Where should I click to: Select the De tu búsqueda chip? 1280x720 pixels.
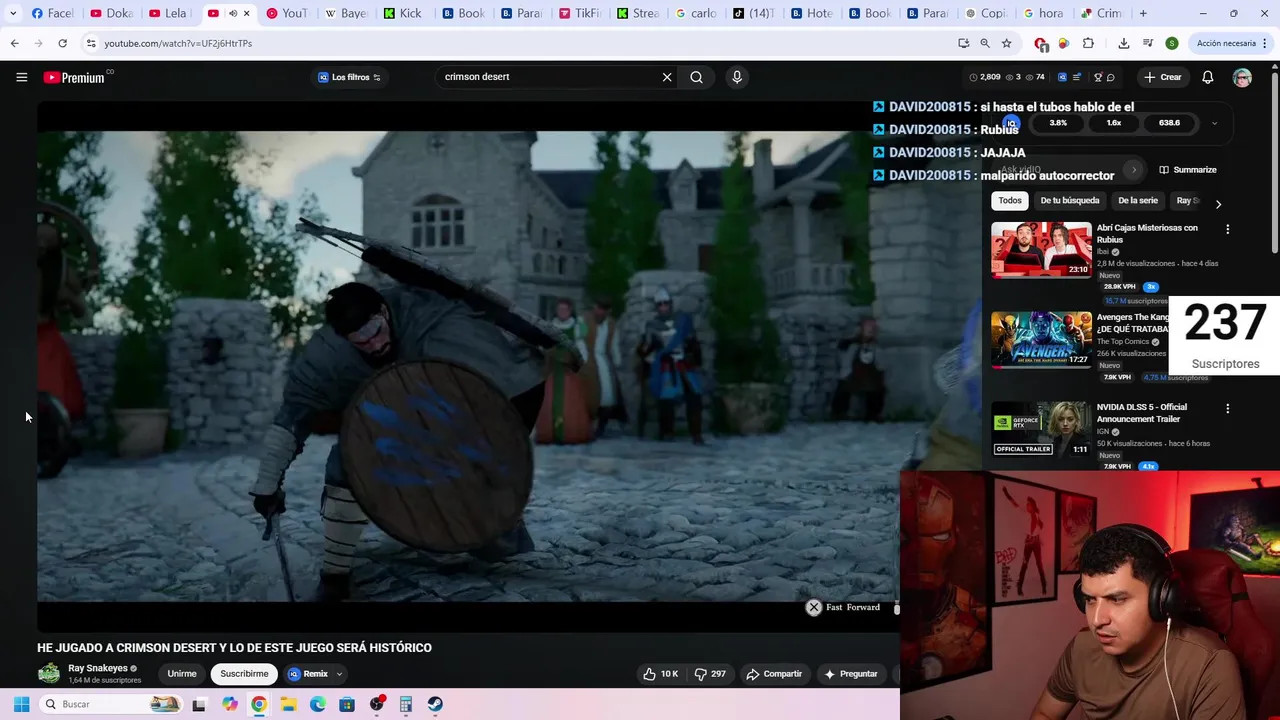point(1069,200)
